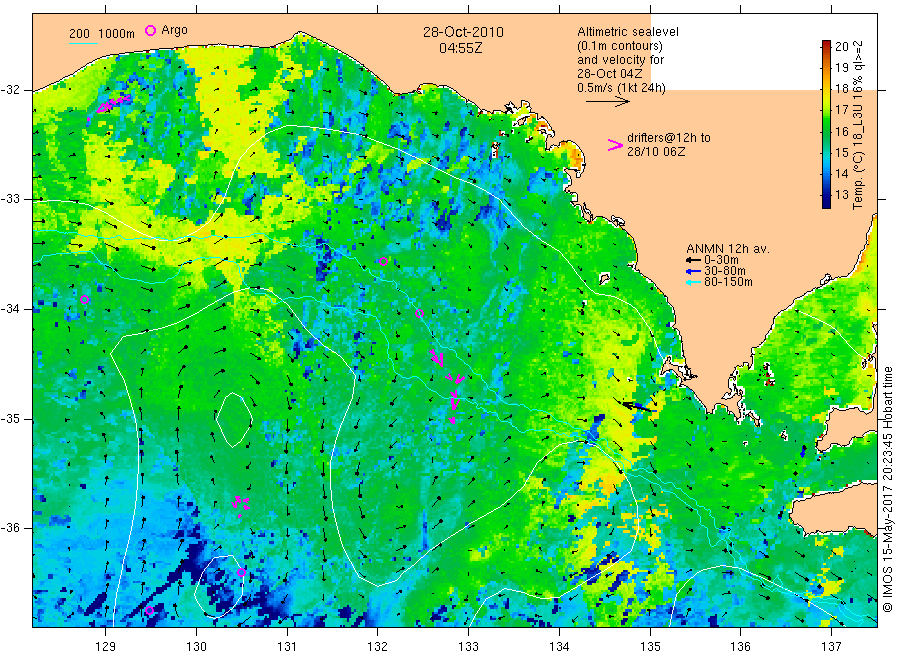
Task: Click the 133 longitude axis label
Action: point(468,647)
